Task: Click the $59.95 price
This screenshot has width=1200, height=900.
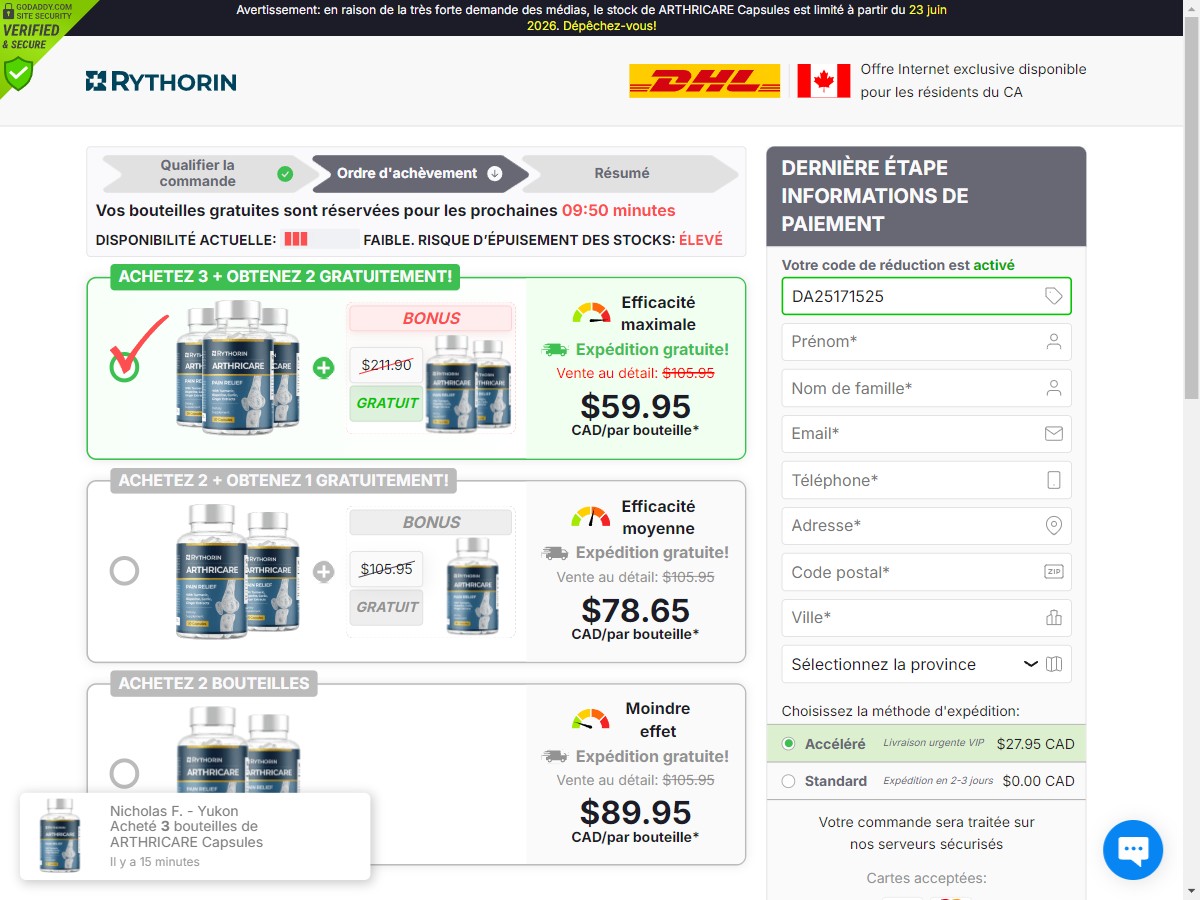Action: point(635,406)
